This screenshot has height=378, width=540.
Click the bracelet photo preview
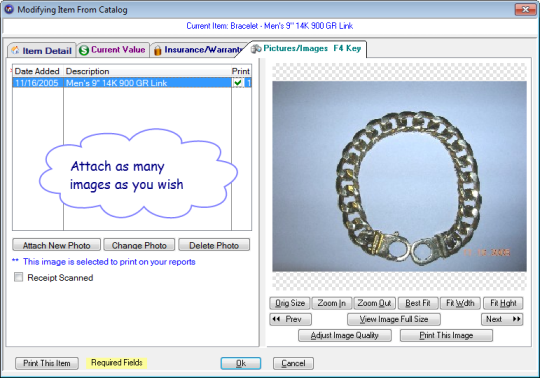click(x=399, y=176)
